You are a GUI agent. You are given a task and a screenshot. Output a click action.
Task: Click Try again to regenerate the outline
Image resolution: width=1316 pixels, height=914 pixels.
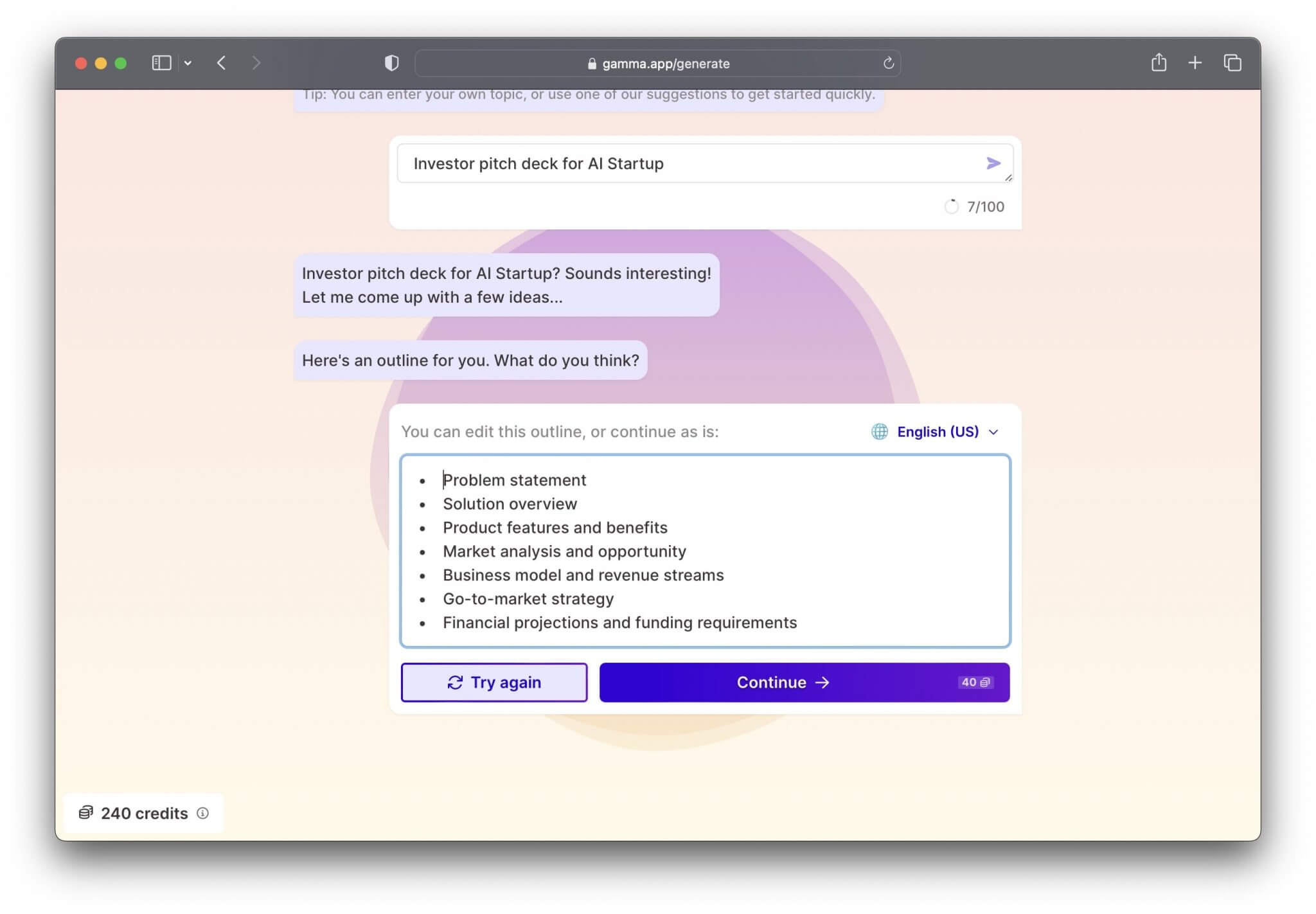(493, 682)
